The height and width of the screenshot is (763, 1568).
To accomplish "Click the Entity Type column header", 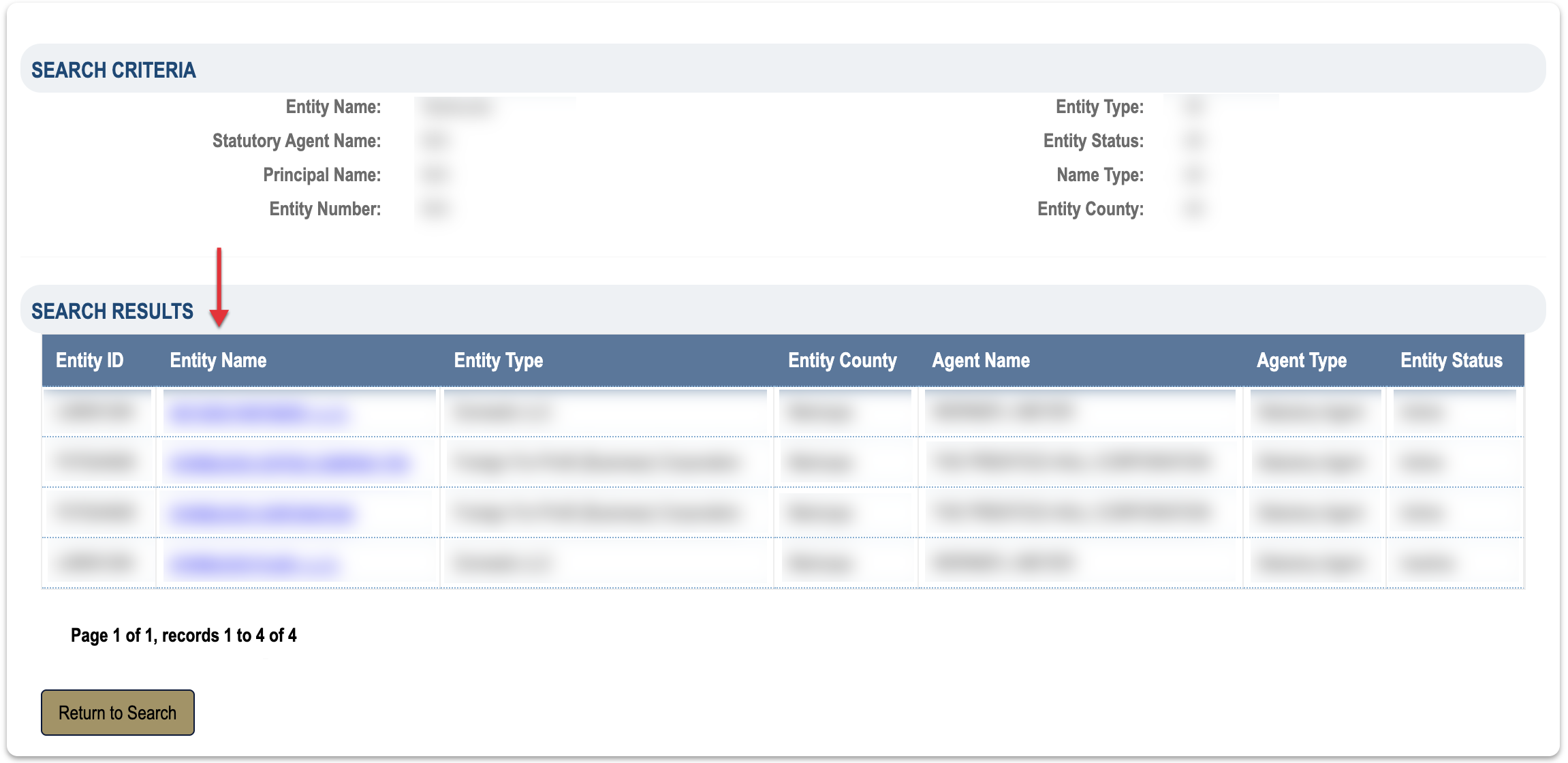I will click(498, 360).
